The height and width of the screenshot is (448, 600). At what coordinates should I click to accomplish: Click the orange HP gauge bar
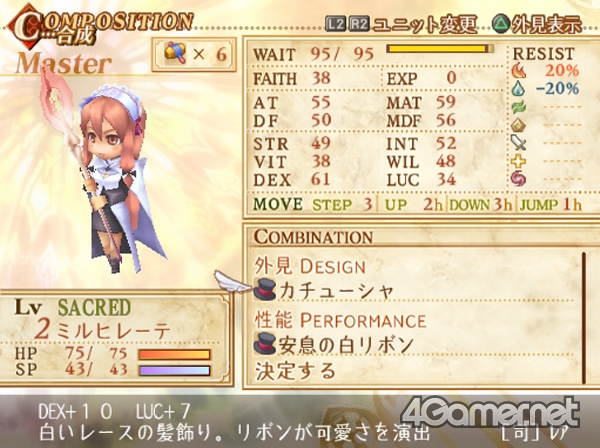pos(174,354)
